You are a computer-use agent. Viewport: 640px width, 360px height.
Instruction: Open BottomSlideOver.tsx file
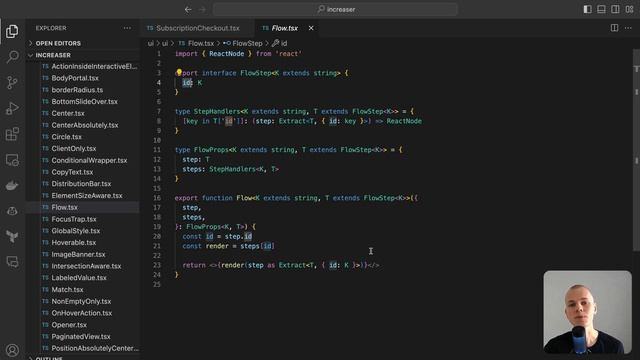click(84, 102)
